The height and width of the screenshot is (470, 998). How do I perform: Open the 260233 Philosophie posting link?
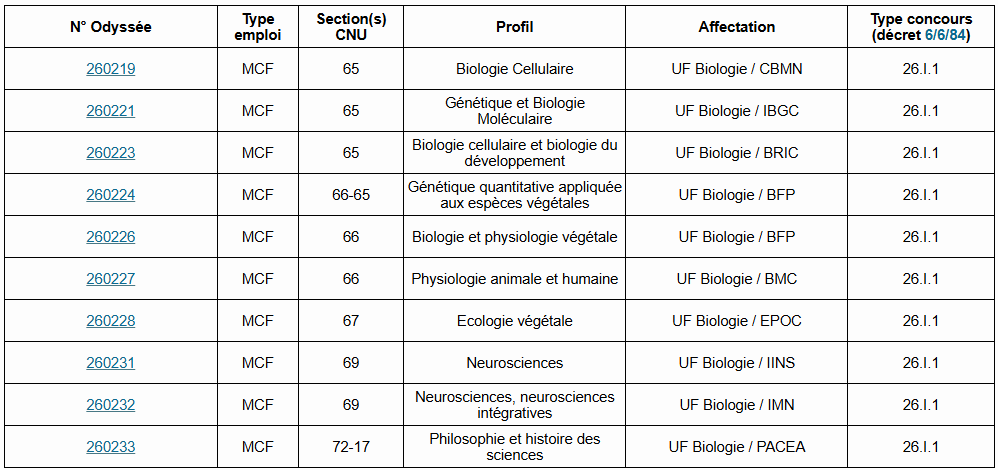[110, 447]
